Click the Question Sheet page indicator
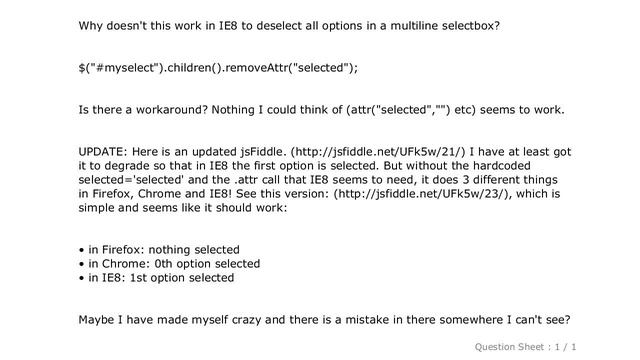 point(525,347)
